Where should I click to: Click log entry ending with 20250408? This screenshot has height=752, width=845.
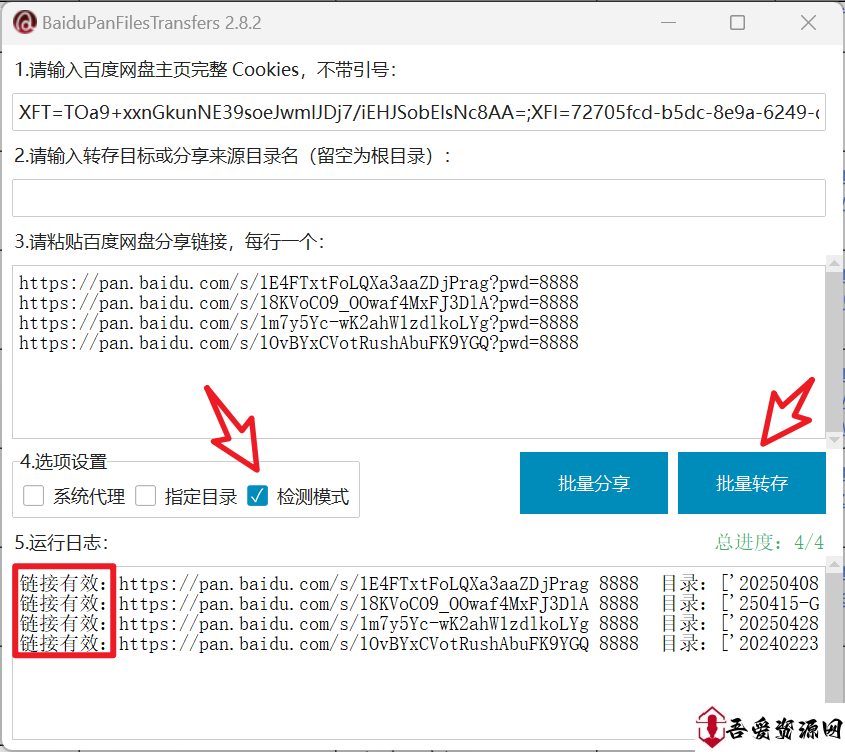[419, 583]
